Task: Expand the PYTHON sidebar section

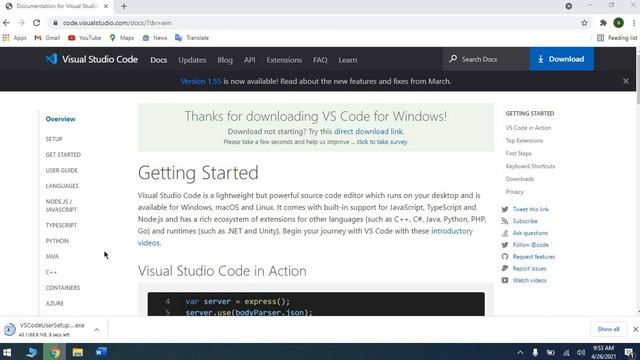Action: 57,241
